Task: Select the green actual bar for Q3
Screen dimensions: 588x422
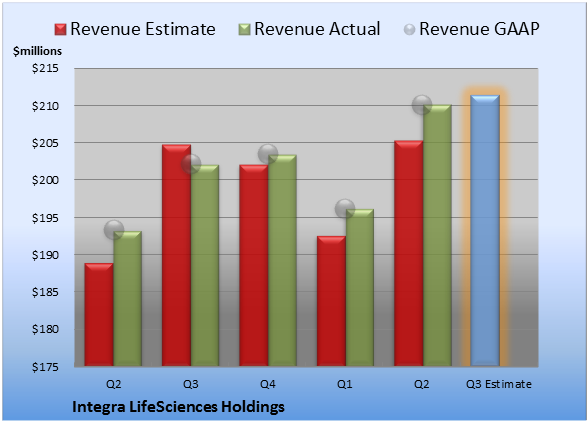Action: click(x=205, y=265)
